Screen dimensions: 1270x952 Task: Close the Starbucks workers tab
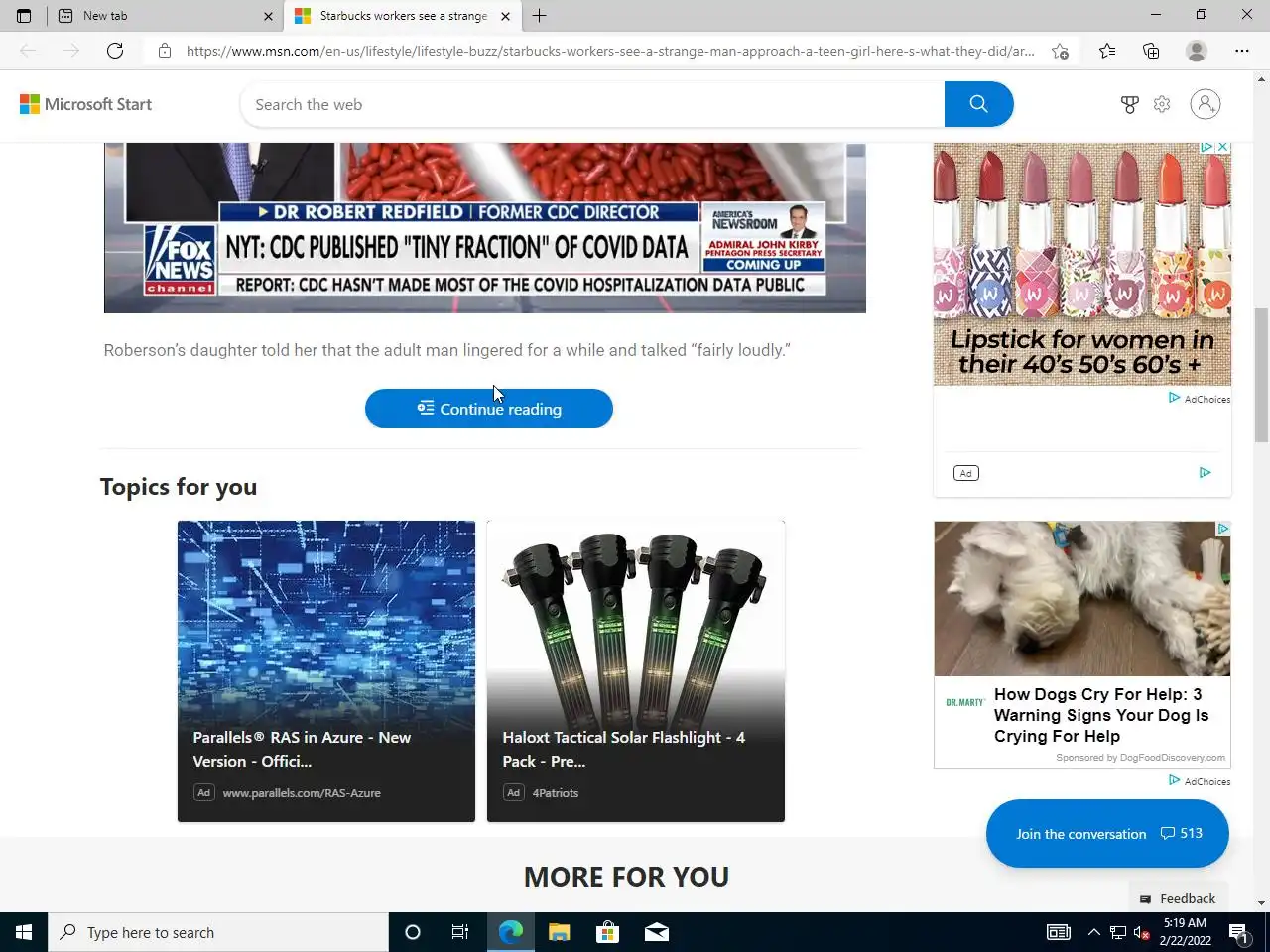[505, 16]
